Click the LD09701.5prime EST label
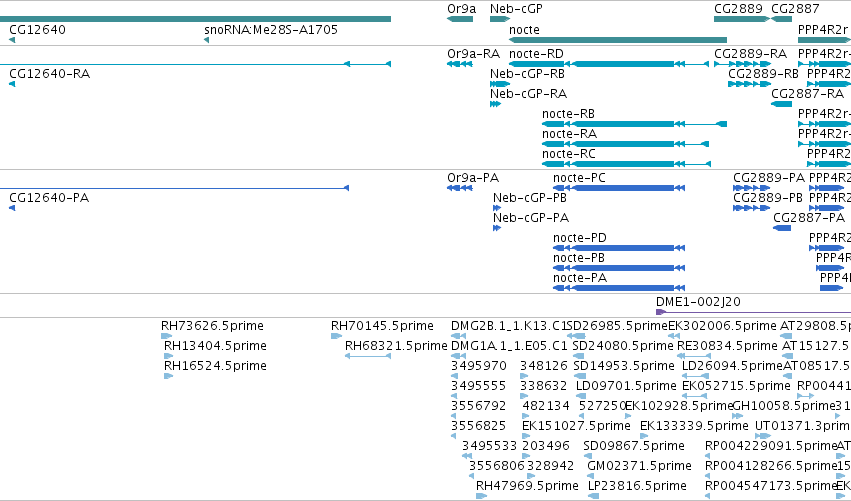 tap(626, 386)
